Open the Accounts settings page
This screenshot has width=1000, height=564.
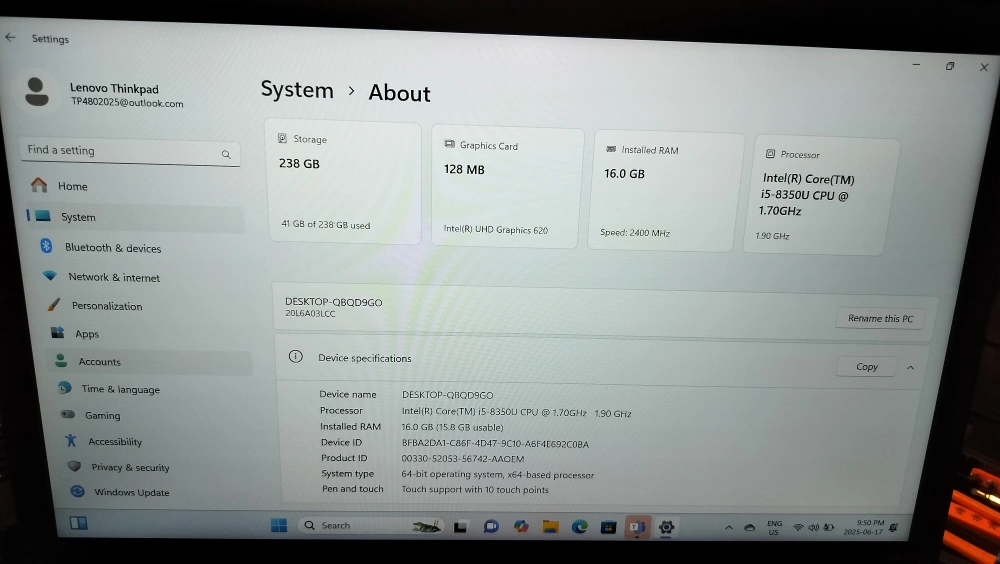point(99,362)
